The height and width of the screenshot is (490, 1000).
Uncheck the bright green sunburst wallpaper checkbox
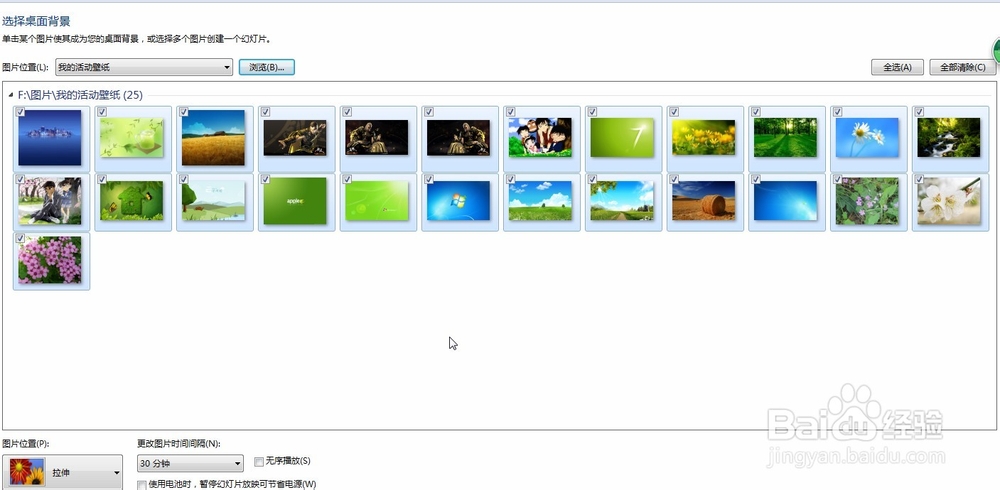[x=348, y=180]
